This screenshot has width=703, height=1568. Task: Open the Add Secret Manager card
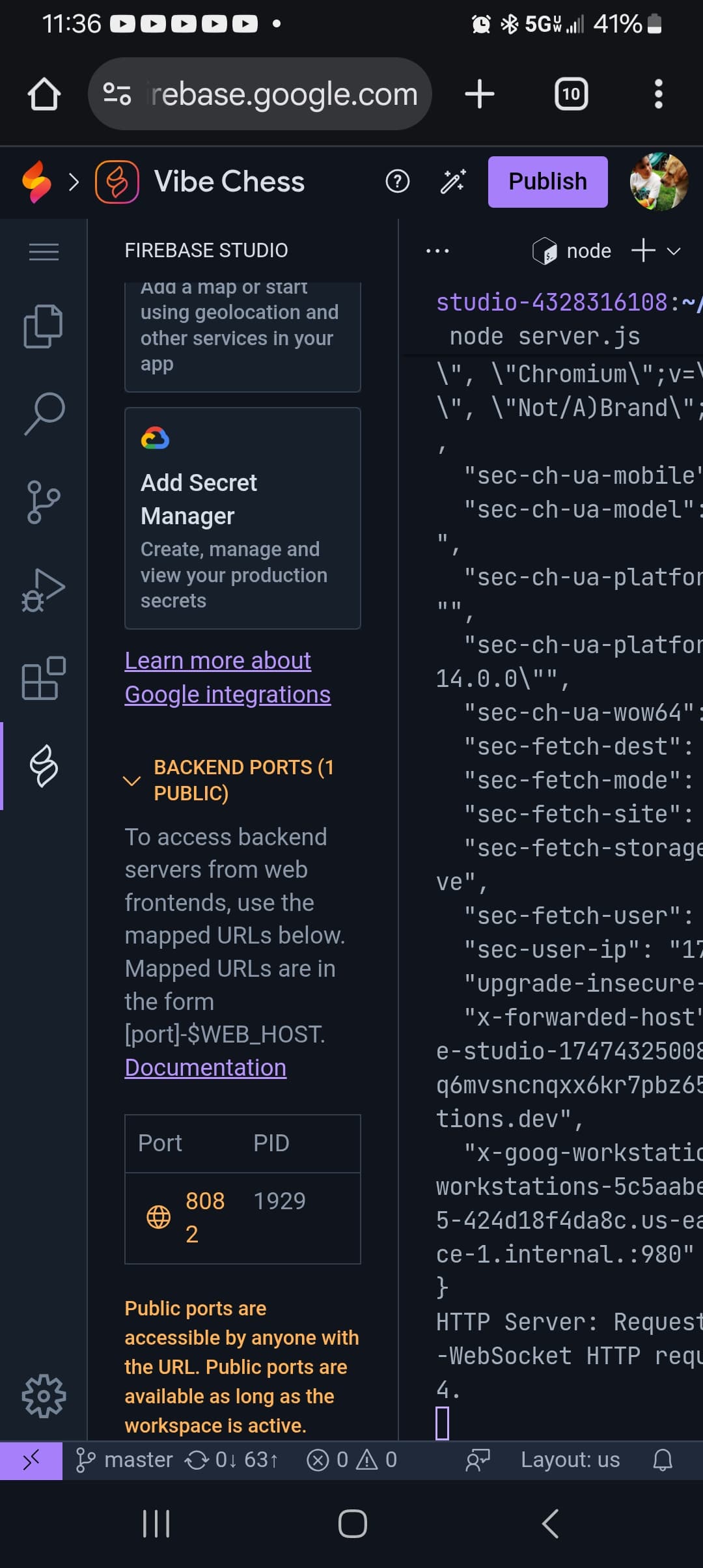(242, 518)
